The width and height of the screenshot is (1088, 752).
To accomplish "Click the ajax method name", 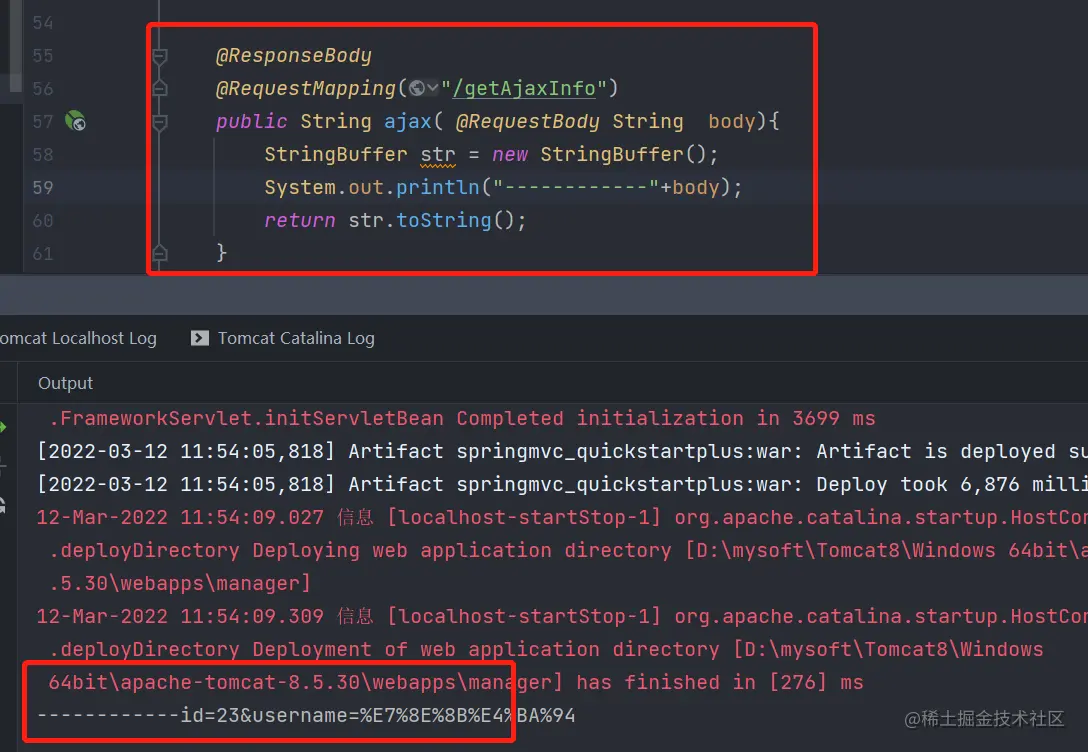I will (408, 121).
